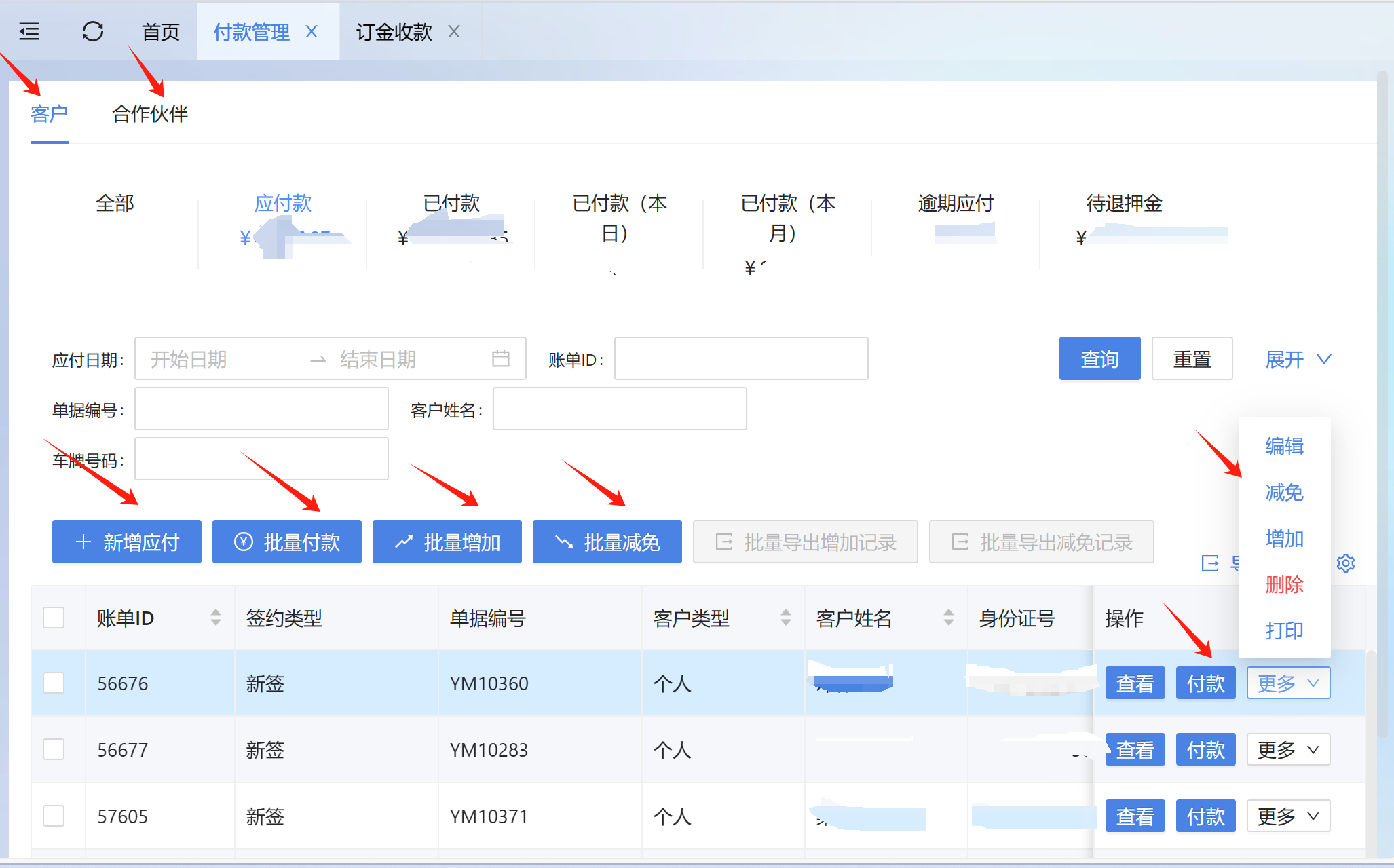
Task: Check the row for bill 56676
Action: (x=54, y=683)
